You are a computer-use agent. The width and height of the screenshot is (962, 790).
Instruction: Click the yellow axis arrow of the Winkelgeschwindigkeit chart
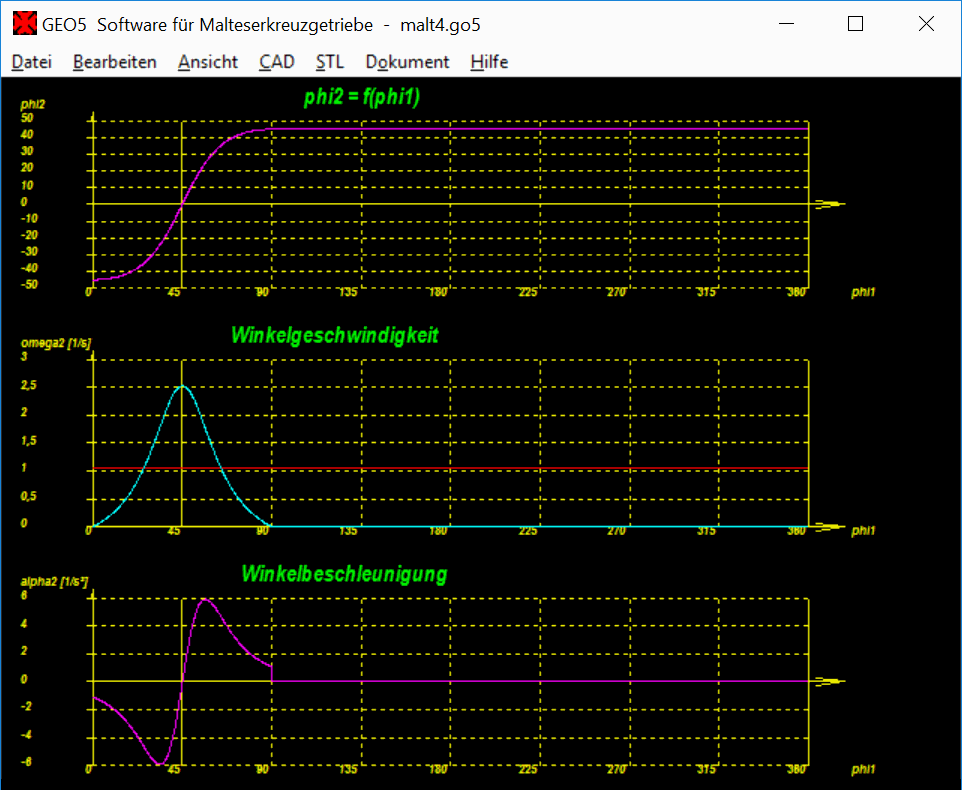coord(830,525)
